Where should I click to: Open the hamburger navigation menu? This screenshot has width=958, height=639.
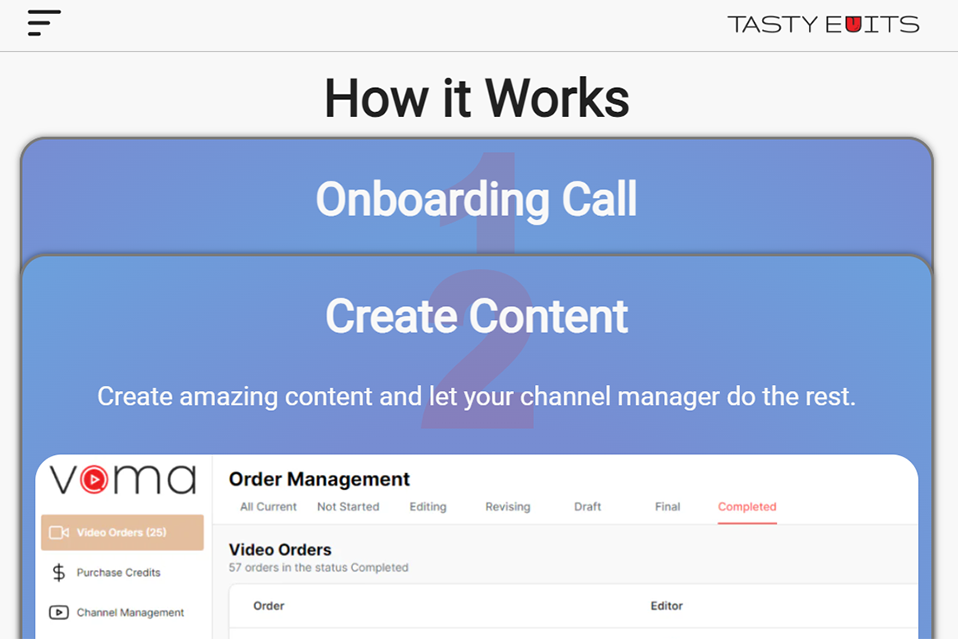[x=44, y=23]
